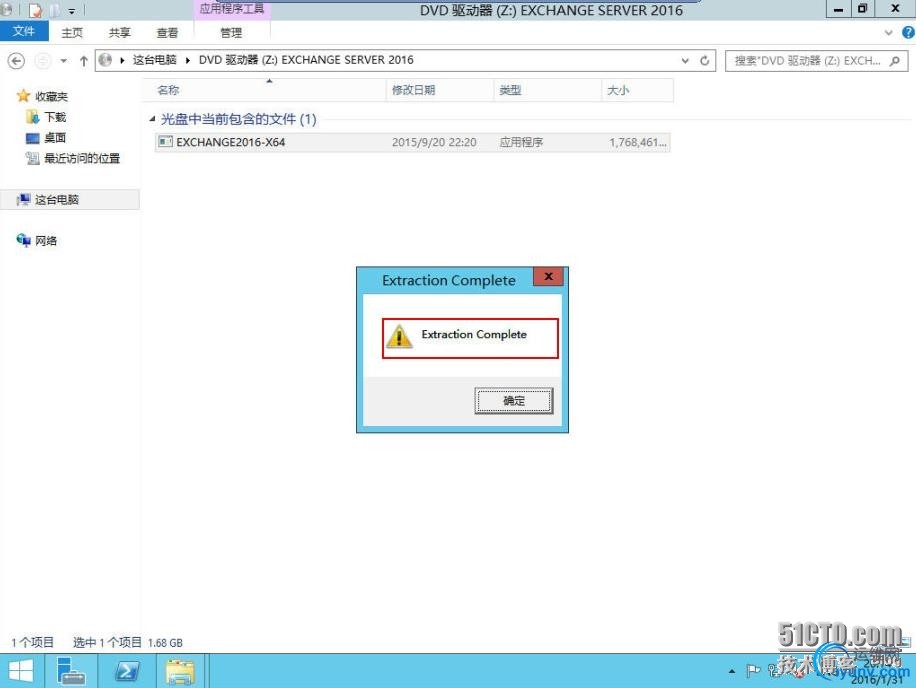Sort files by the 大小 column
916x688 pixels.
637,90
